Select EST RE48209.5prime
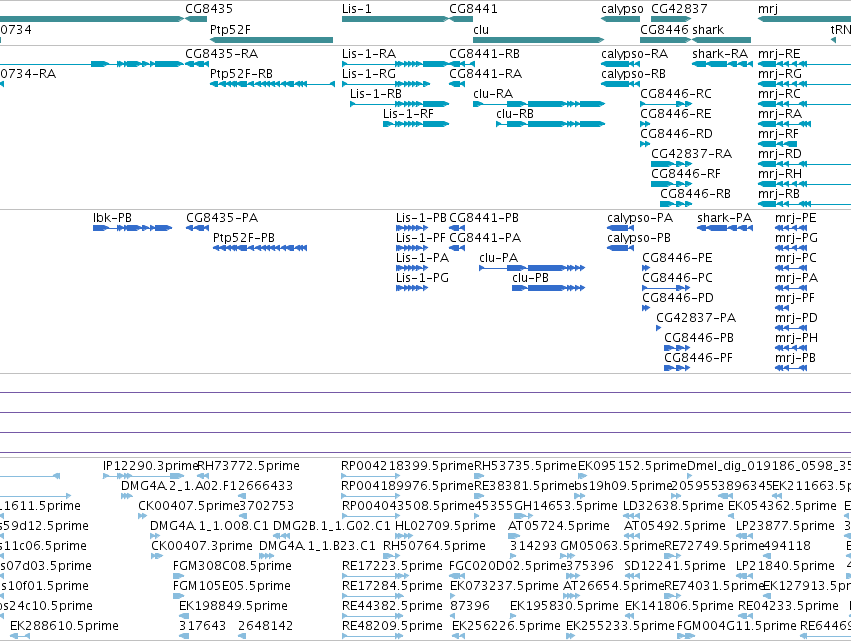 [392, 626]
